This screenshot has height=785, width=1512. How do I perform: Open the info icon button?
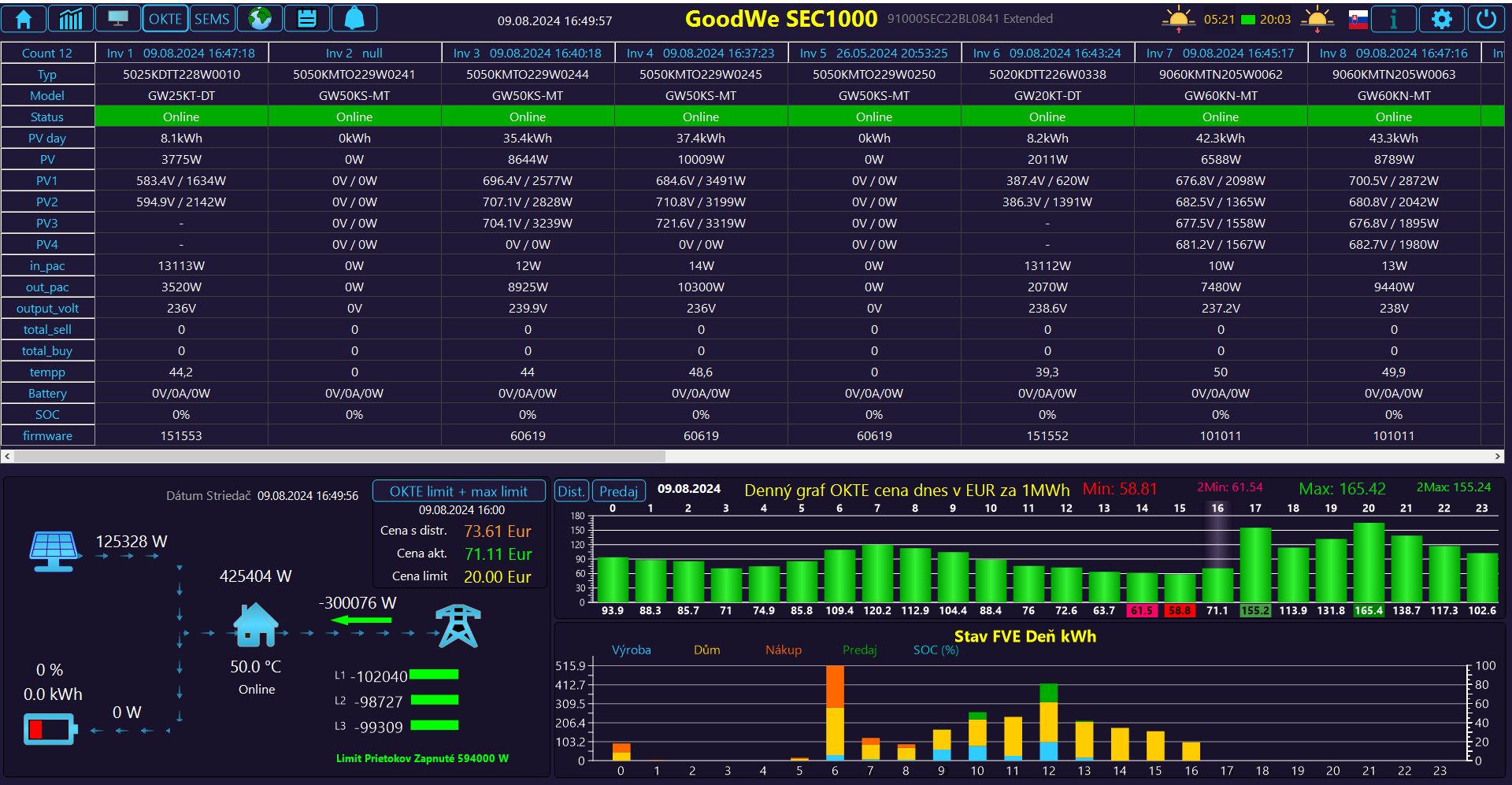(x=1394, y=19)
